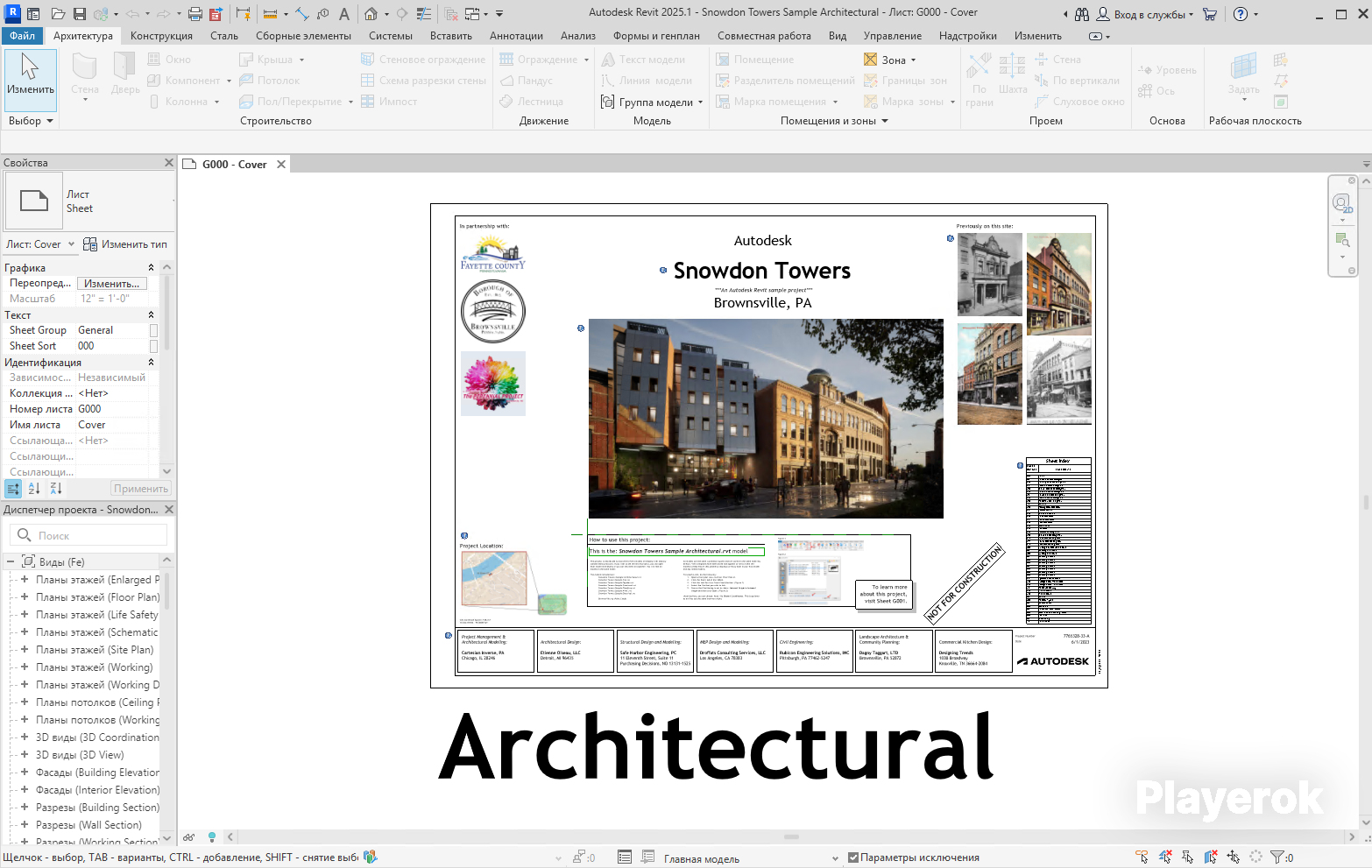Viewport: 1372px width, 868px height.
Task: Click the Modify arrow tool (Изменить)
Action: 31,80
